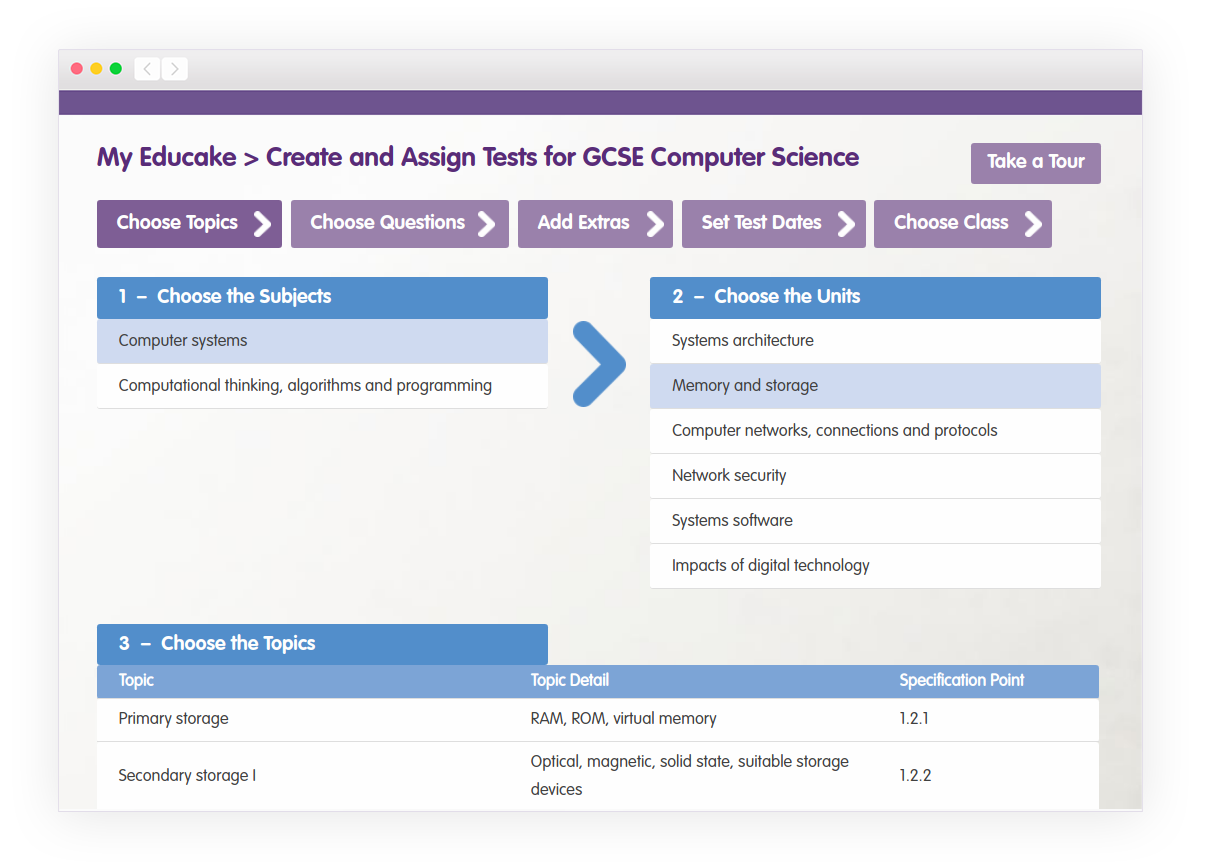The height and width of the screenshot is (862, 1219).
Task: Select the Computer systems subject
Action: pyautogui.click(x=322, y=341)
